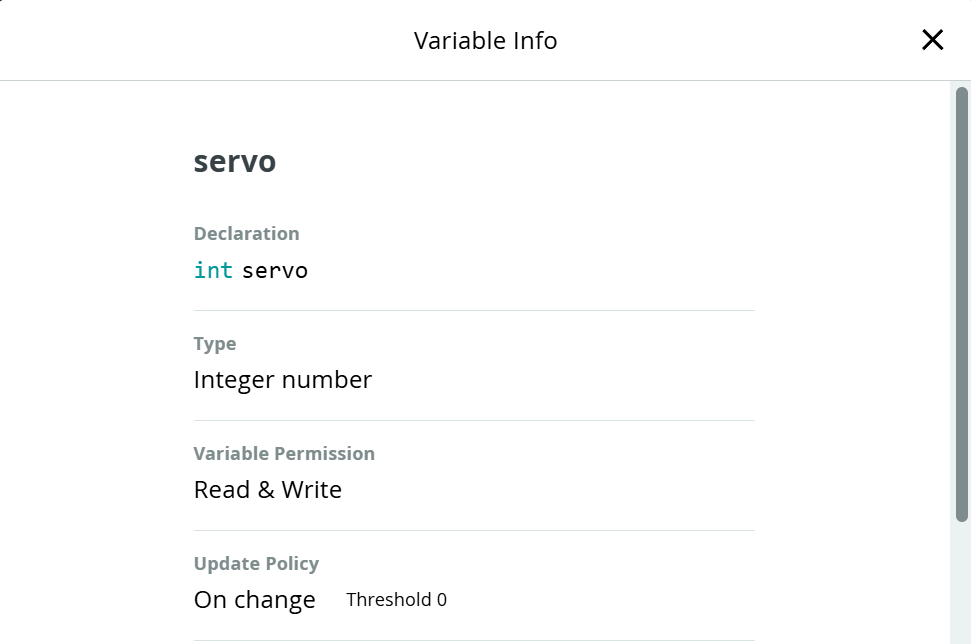Select the Integer number type value
The height and width of the screenshot is (644, 971).
(283, 380)
